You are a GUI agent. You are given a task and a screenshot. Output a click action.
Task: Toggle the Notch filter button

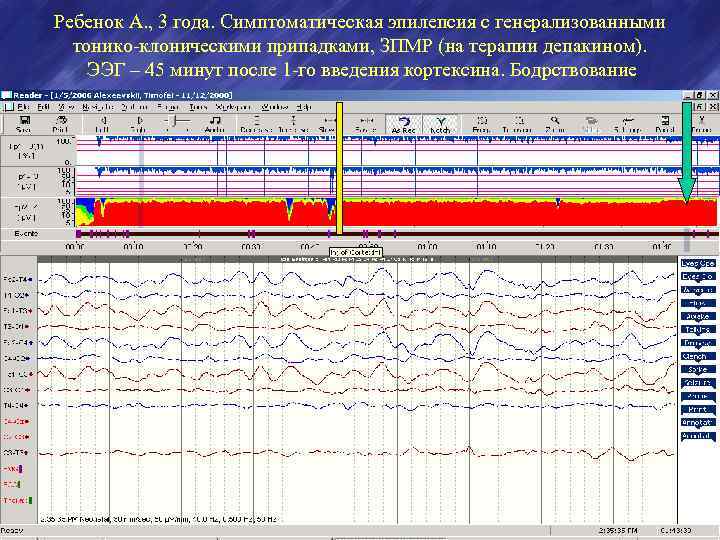pyautogui.click(x=440, y=124)
